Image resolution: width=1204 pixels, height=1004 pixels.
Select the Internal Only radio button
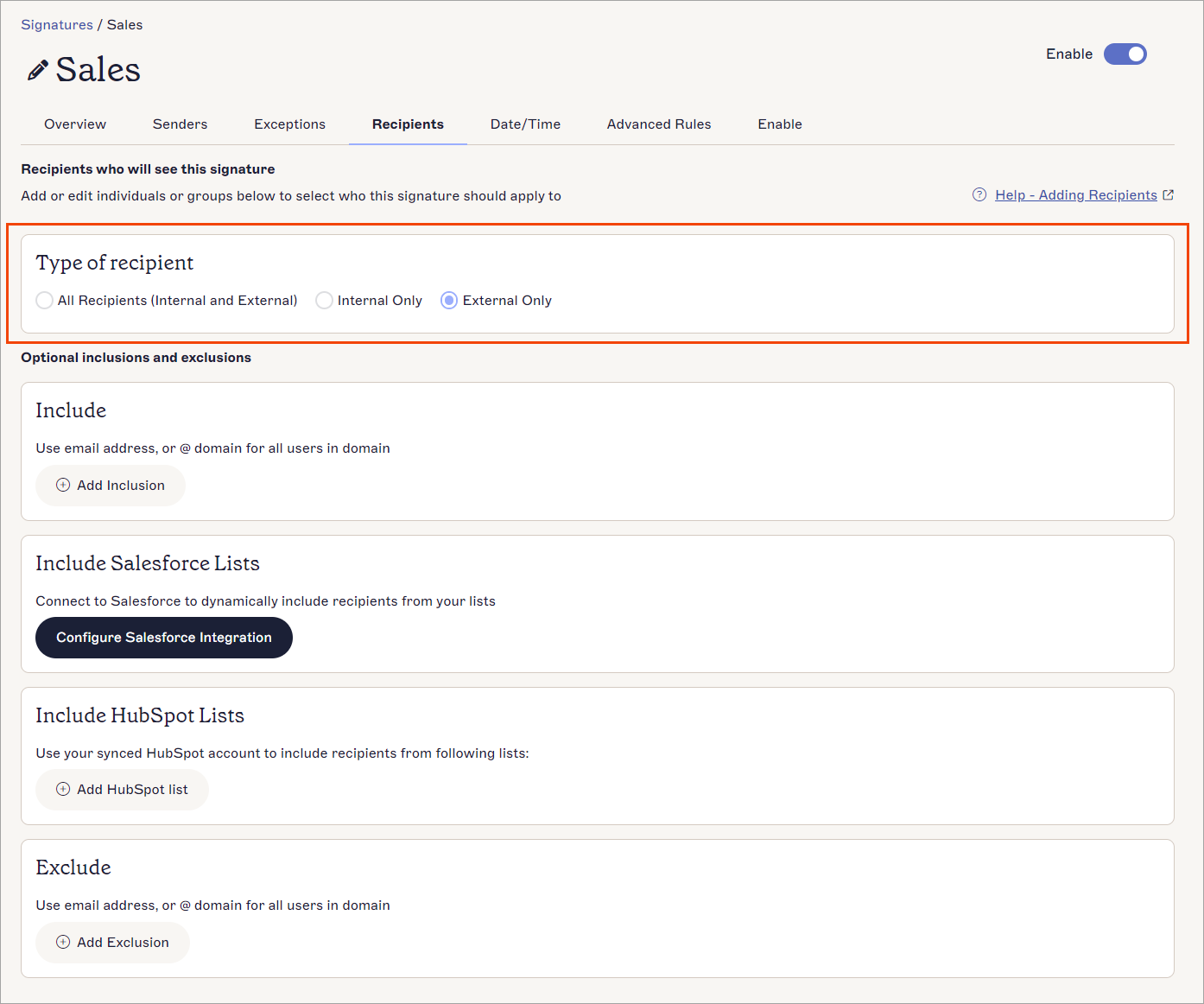click(x=324, y=300)
